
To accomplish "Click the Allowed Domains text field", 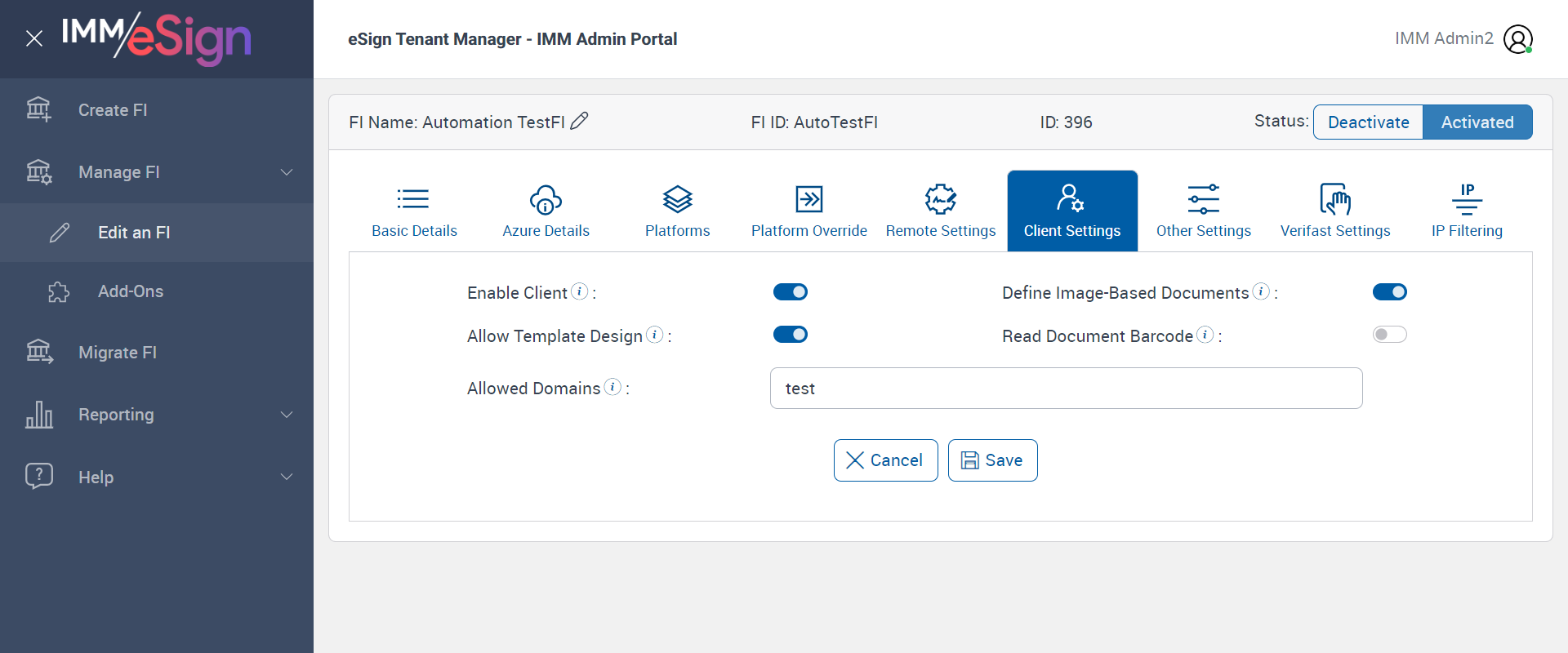I will coord(1066,389).
